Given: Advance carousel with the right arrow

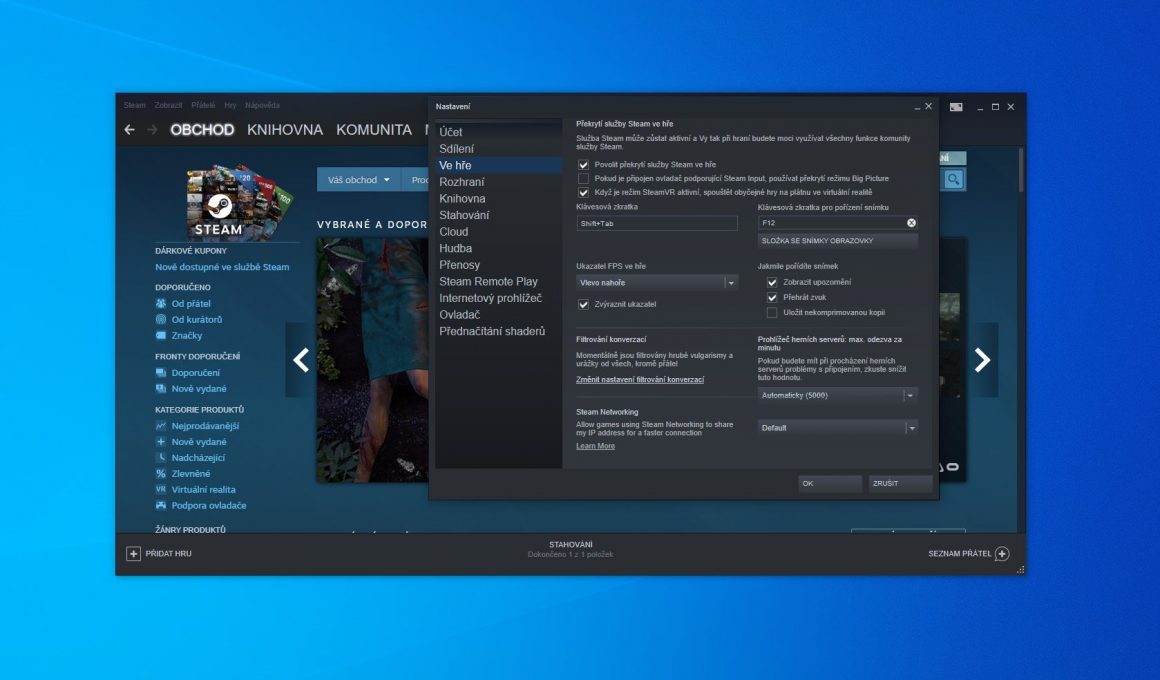Looking at the screenshot, I should click(982, 360).
